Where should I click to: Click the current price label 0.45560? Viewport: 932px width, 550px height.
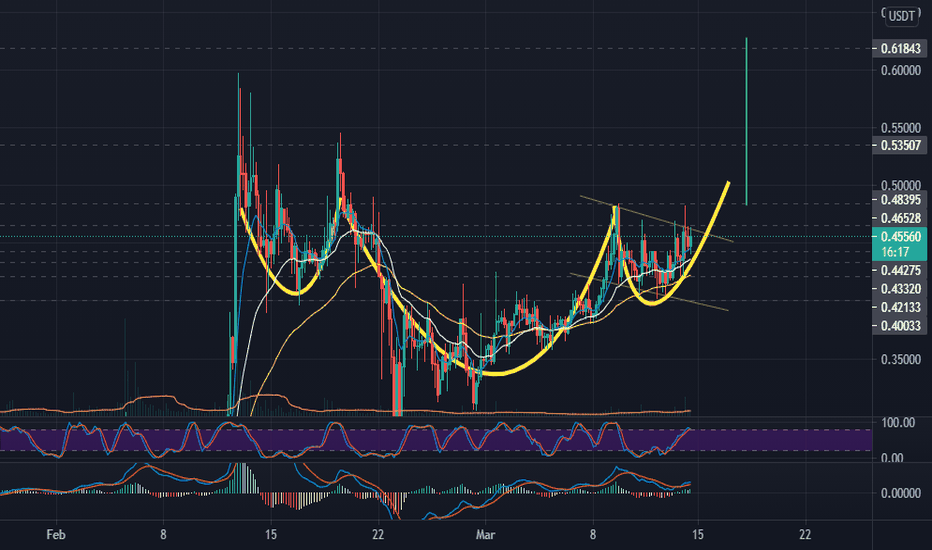point(899,237)
